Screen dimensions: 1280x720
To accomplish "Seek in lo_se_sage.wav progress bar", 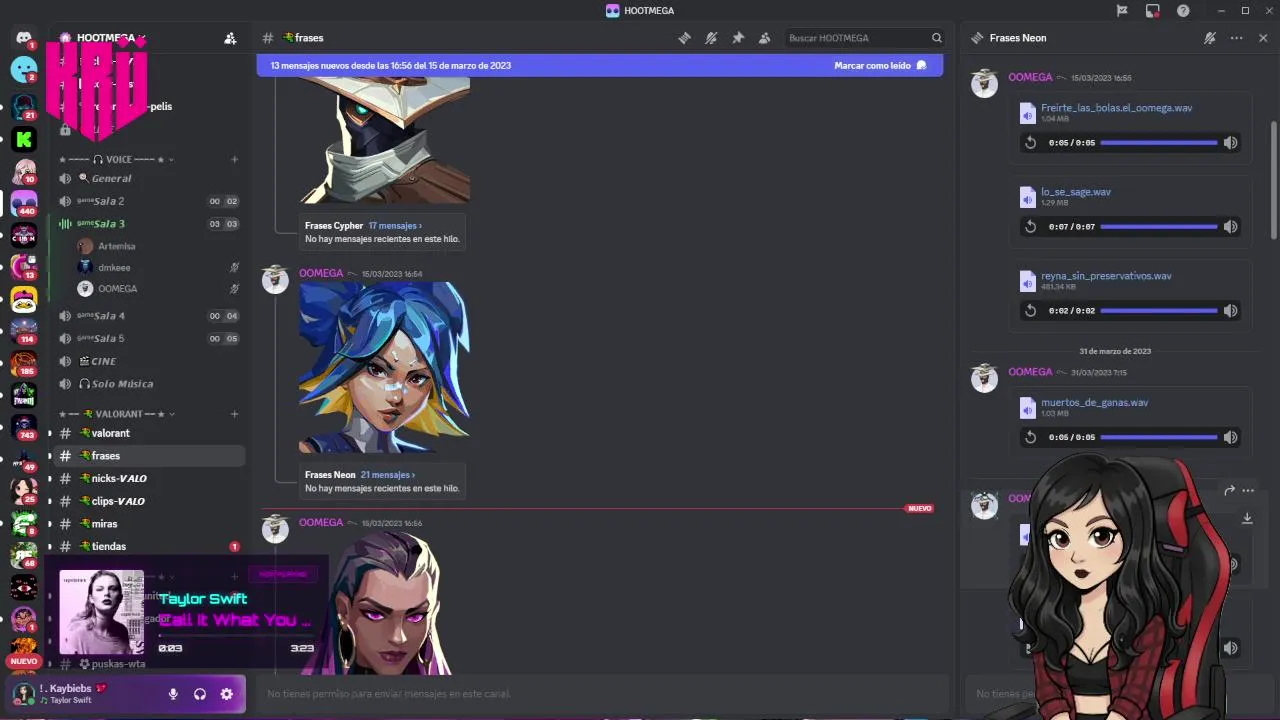I will click(x=1159, y=227).
